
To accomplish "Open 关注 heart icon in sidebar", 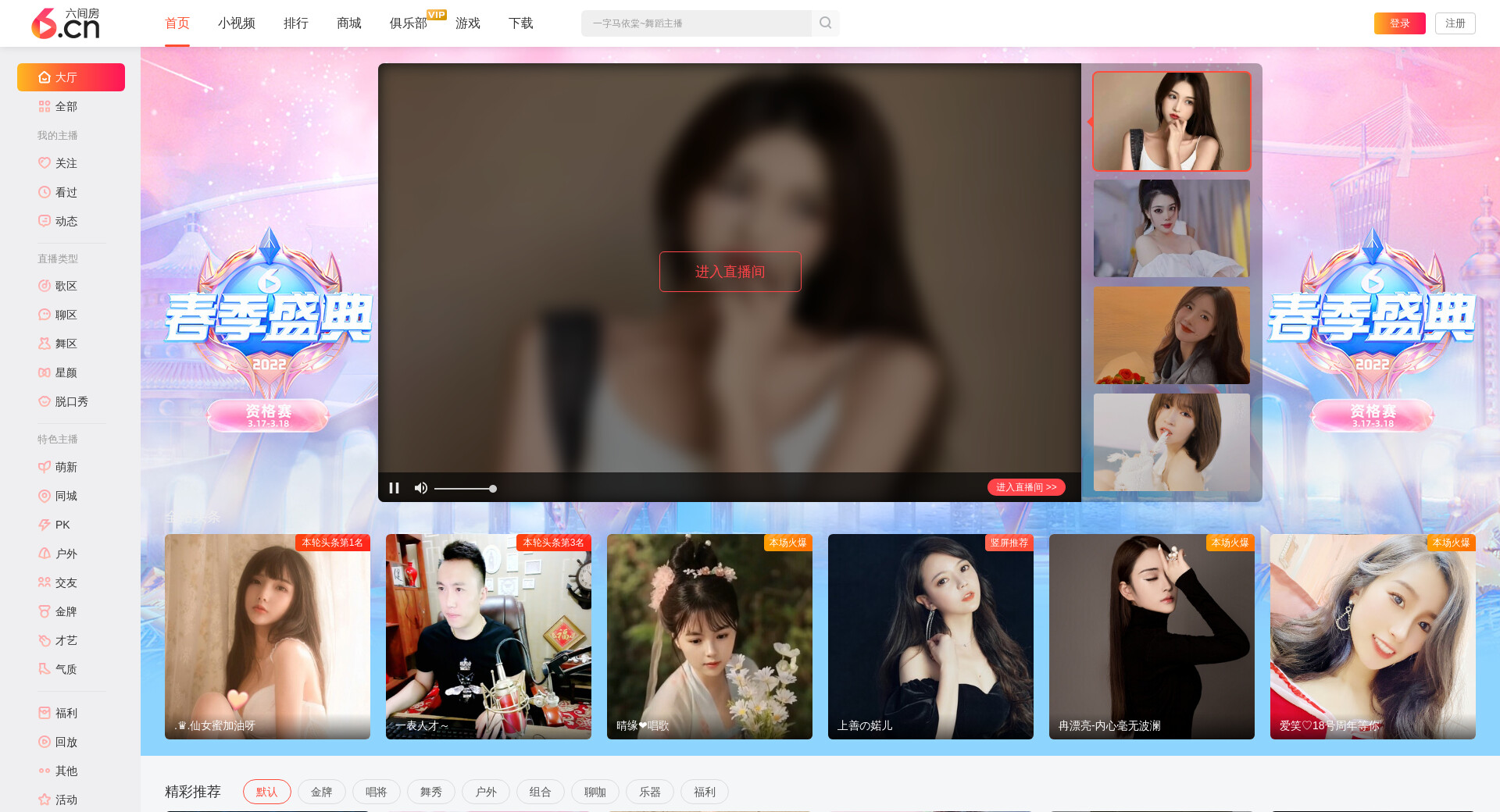I will [x=45, y=163].
